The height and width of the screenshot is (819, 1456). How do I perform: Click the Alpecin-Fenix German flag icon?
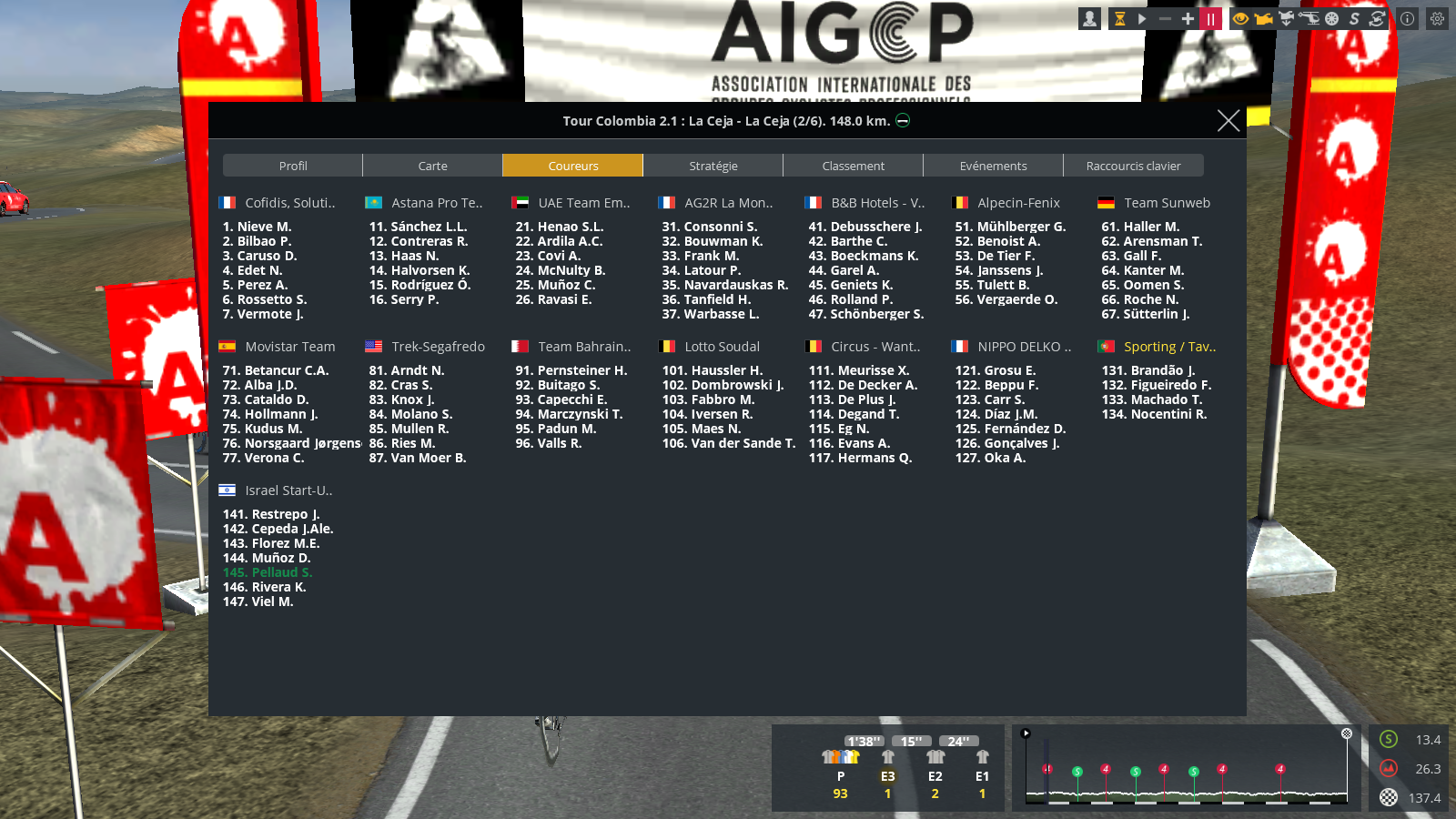(960, 203)
